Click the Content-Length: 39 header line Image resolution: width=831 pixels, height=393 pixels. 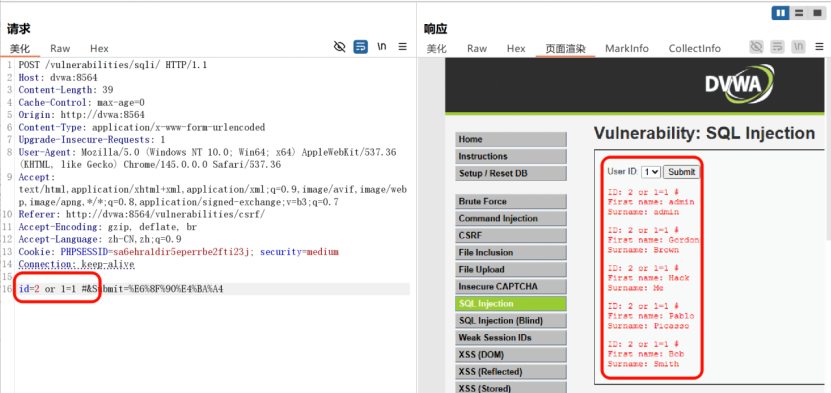66,90
